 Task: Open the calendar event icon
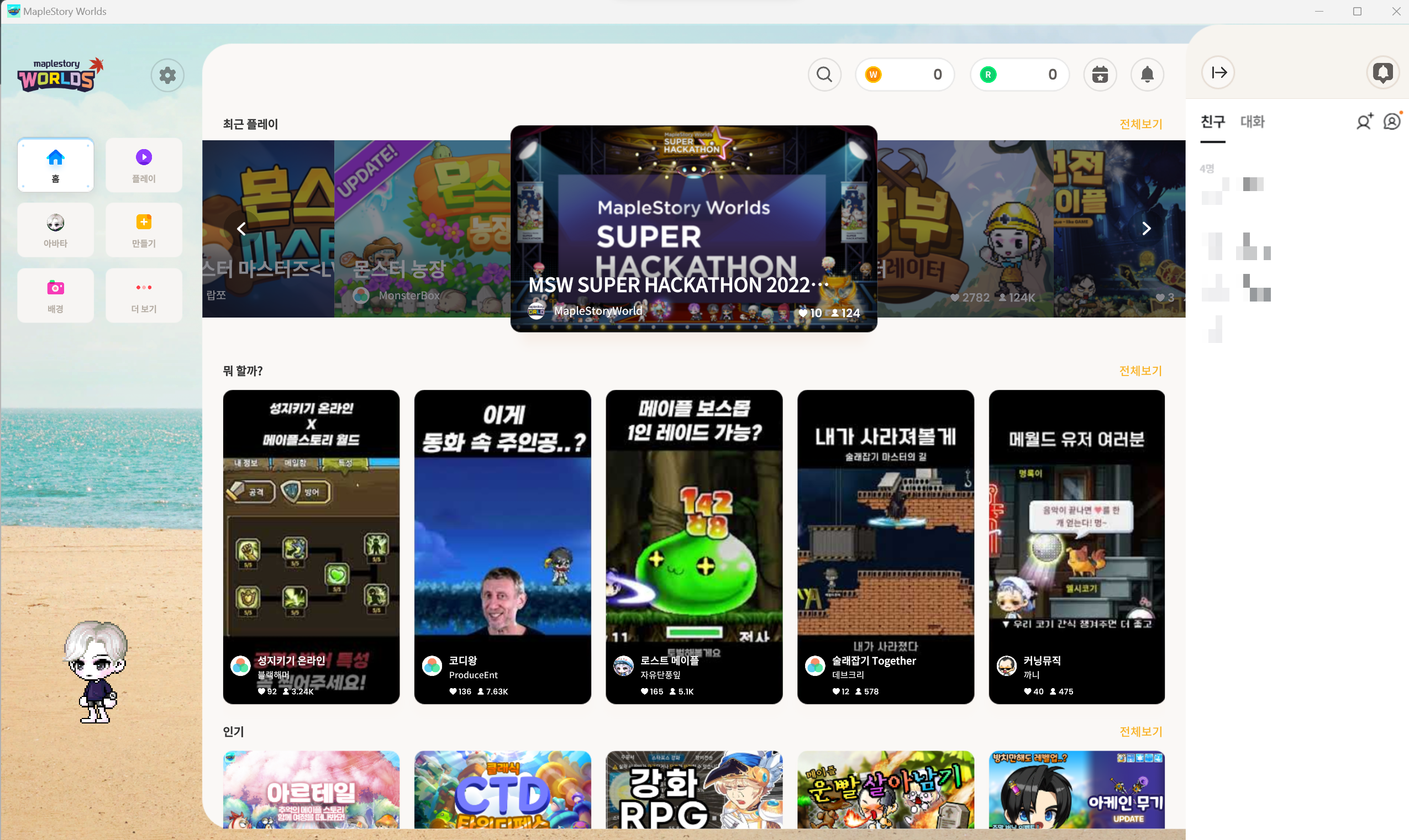pos(1099,74)
